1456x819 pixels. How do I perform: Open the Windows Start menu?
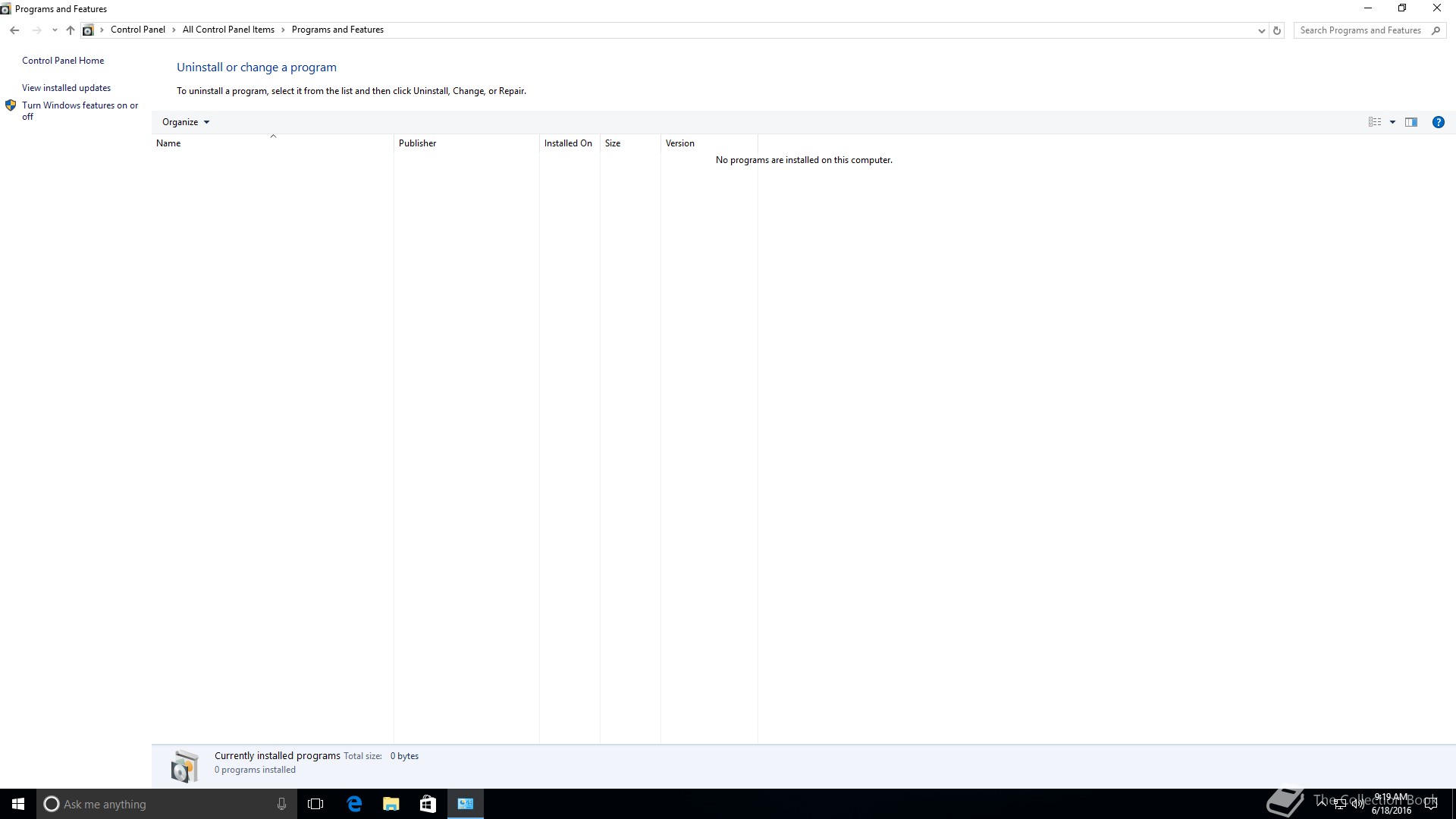coord(18,804)
